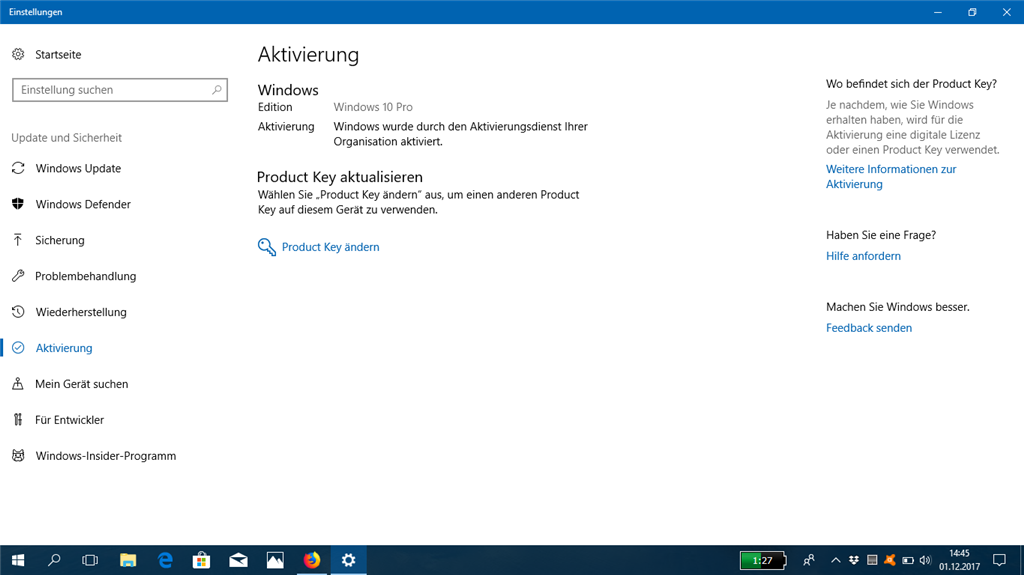Click the Sicherung upload arrow icon

(x=18, y=240)
